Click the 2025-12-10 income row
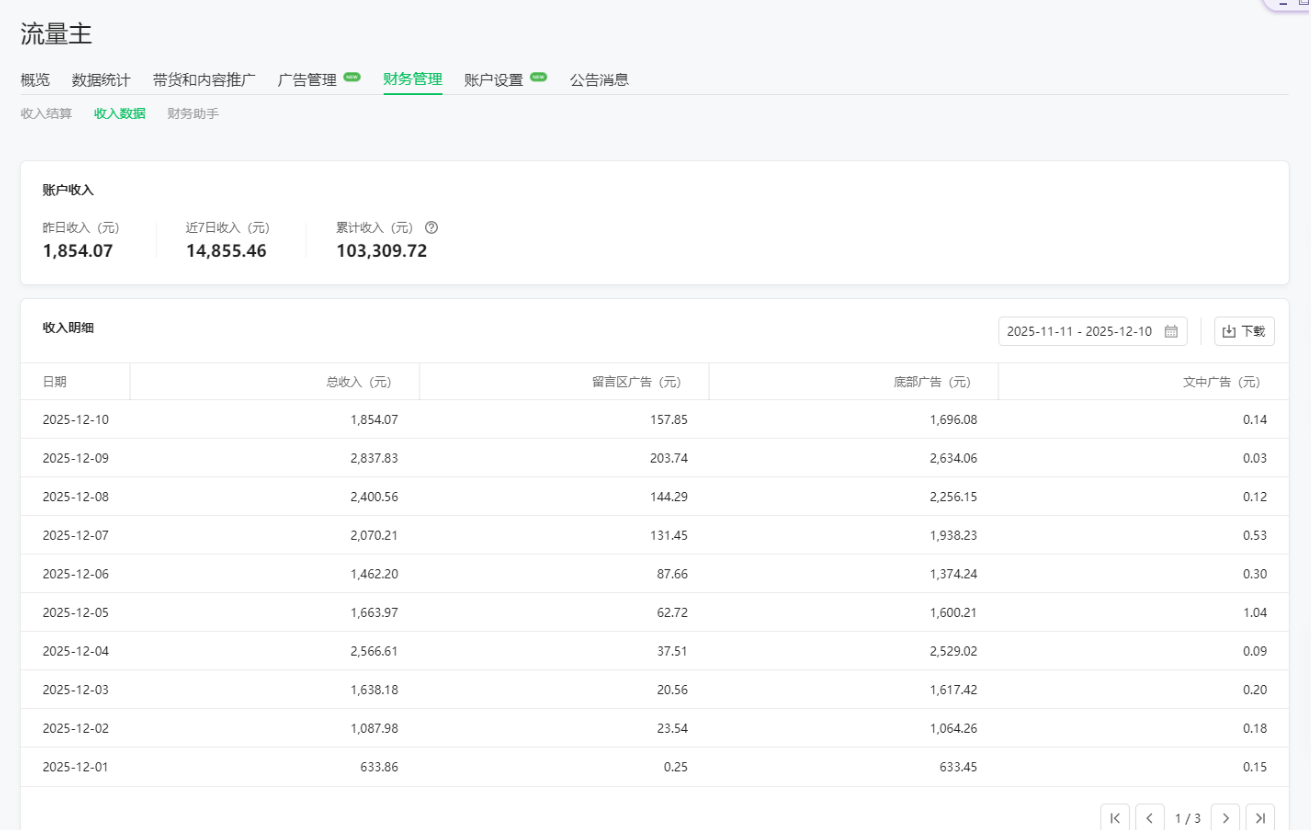Image resolution: width=1311 pixels, height=830 pixels. tap(654, 420)
